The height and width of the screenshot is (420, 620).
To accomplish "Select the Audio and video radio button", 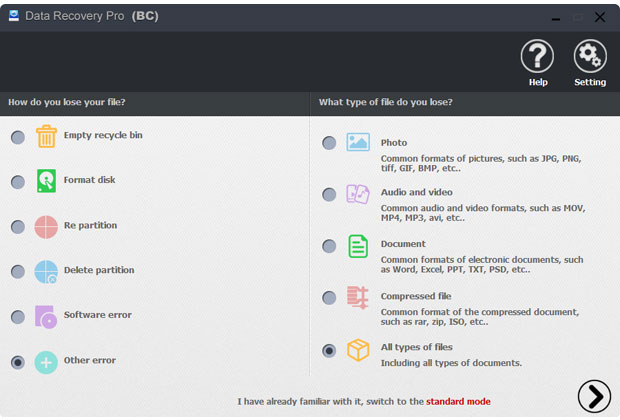I will [x=329, y=195].
